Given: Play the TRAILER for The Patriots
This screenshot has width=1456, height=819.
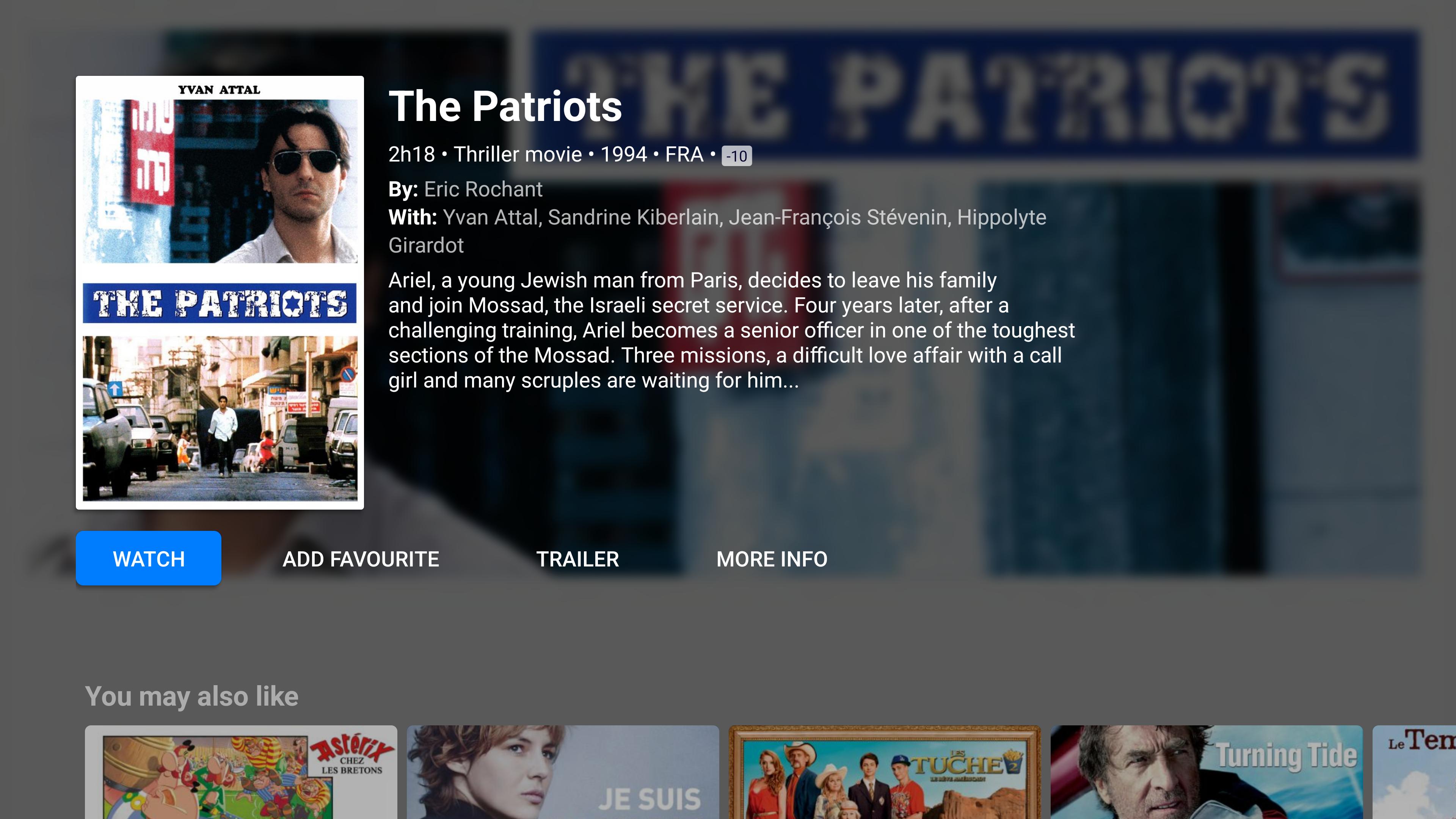Looking at the screenshot, I should pos(577,559).
